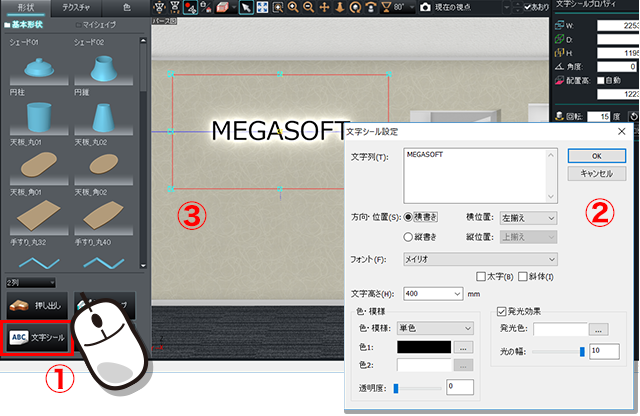Toggle the 発光効果 glow effect checkbox
640x416 pixels.
click(502, 312)
